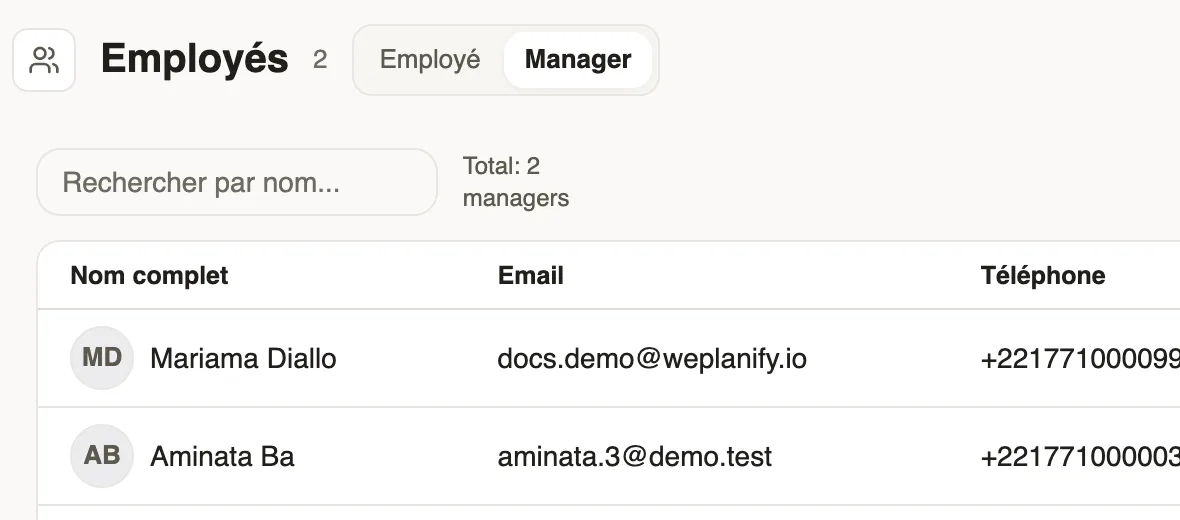Click the docs.demo@weplanify.io email address

pyautogui.click(x=652, y=359)
